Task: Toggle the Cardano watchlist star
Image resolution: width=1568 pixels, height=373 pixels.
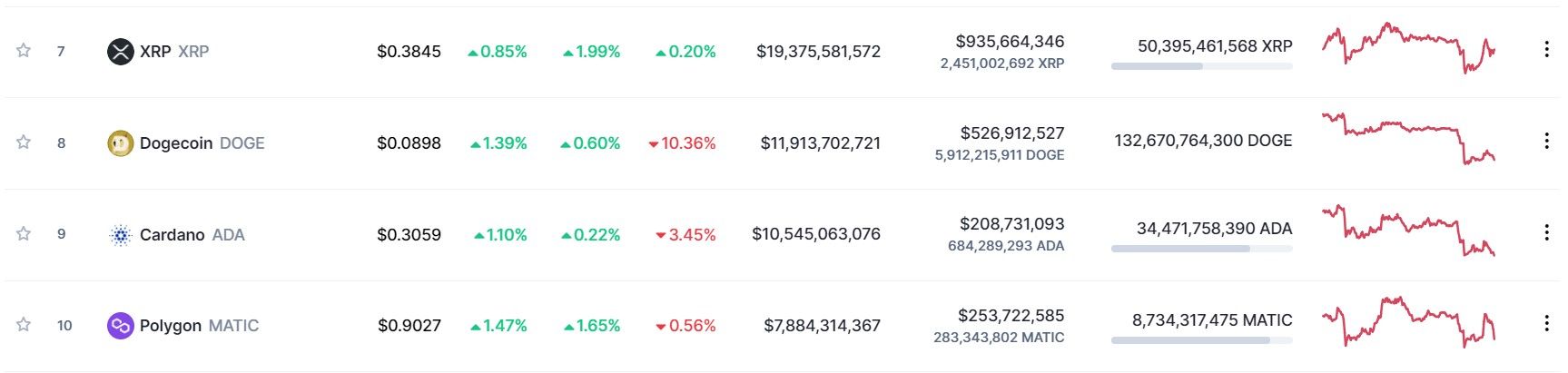Action: click(24, 233)
